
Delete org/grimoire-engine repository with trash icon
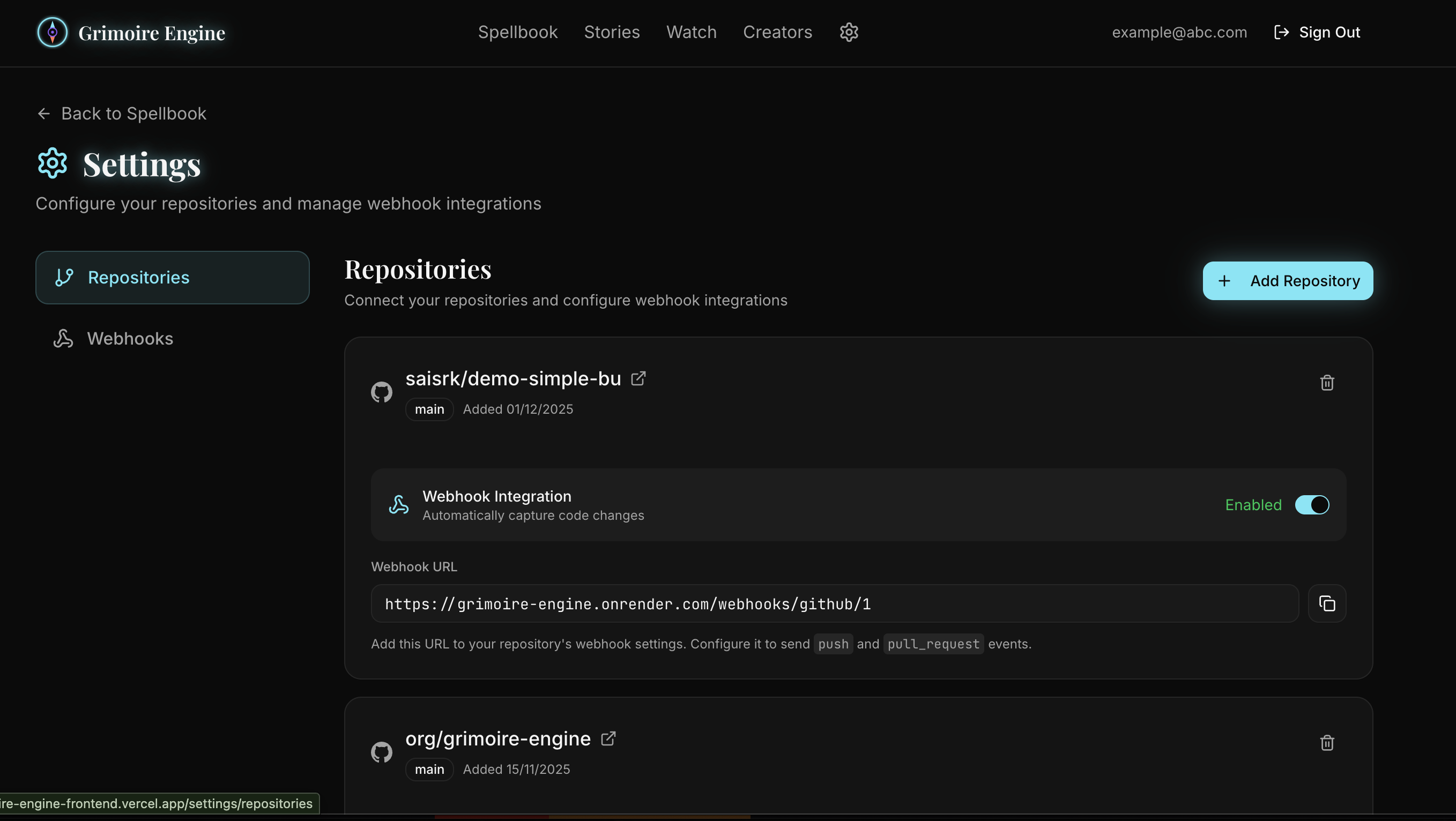point(1327,742)
